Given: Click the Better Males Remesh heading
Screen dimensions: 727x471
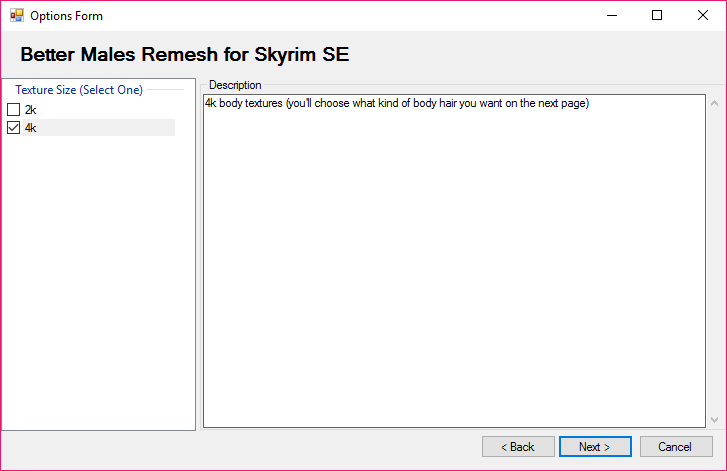Looking at the screenshot, I should pyautogui.click(x=185, y=54).
